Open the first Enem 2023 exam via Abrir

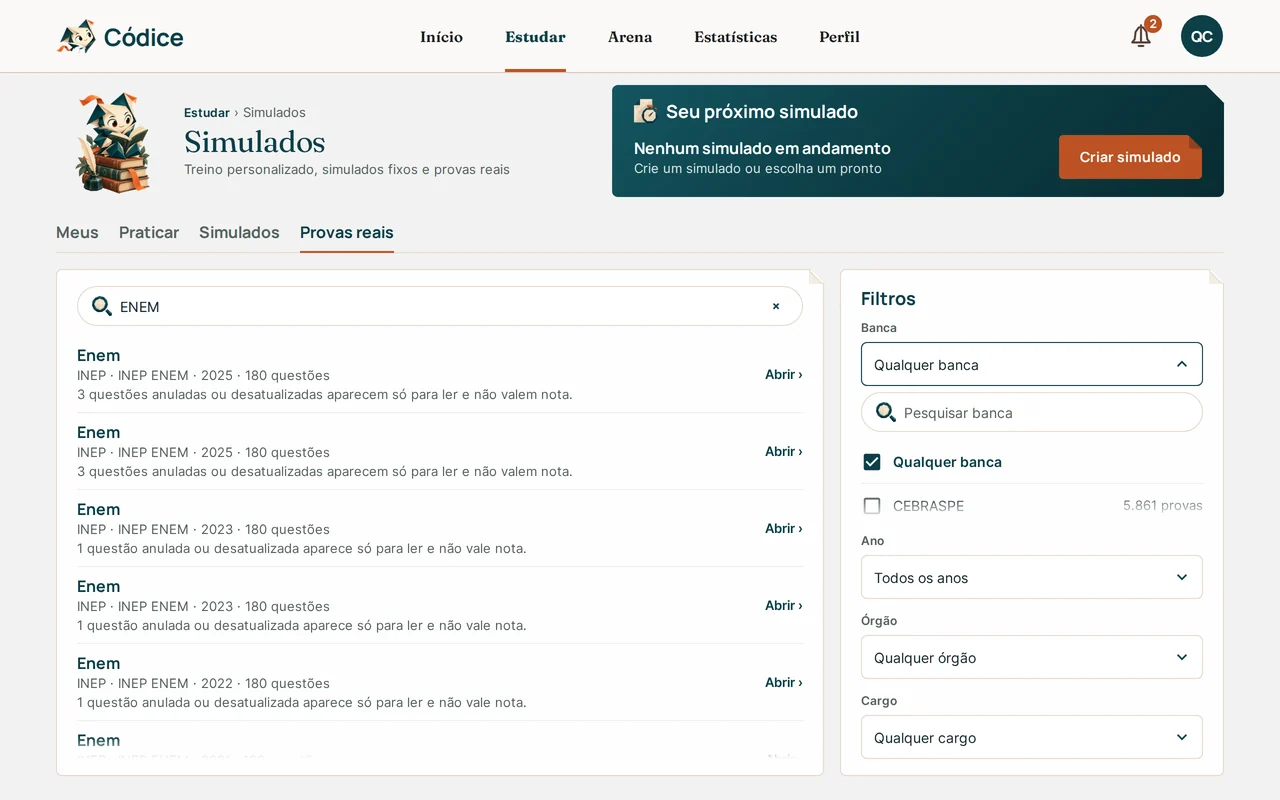pos(784,528)
